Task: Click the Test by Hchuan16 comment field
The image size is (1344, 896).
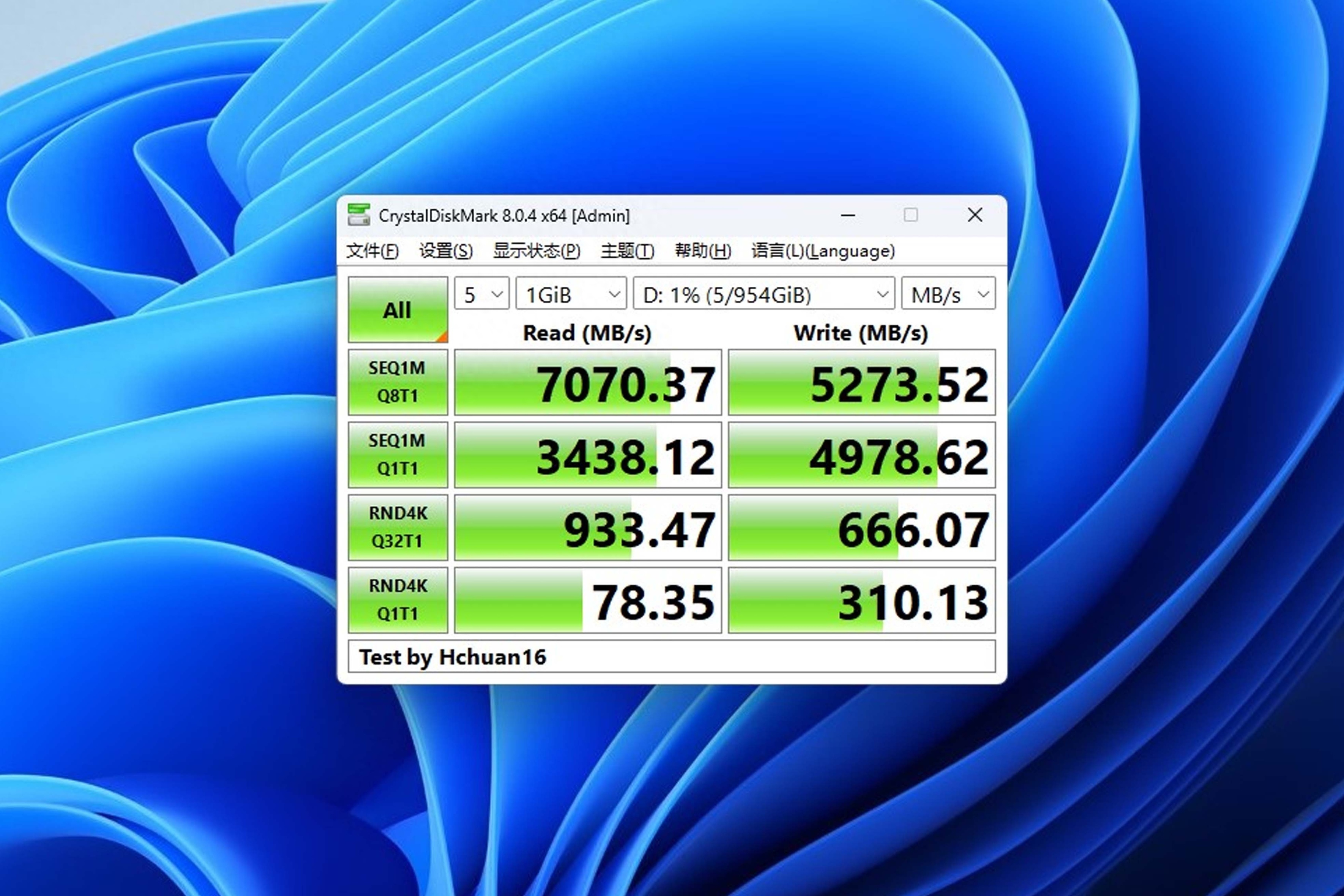Action: pos(671,657)
